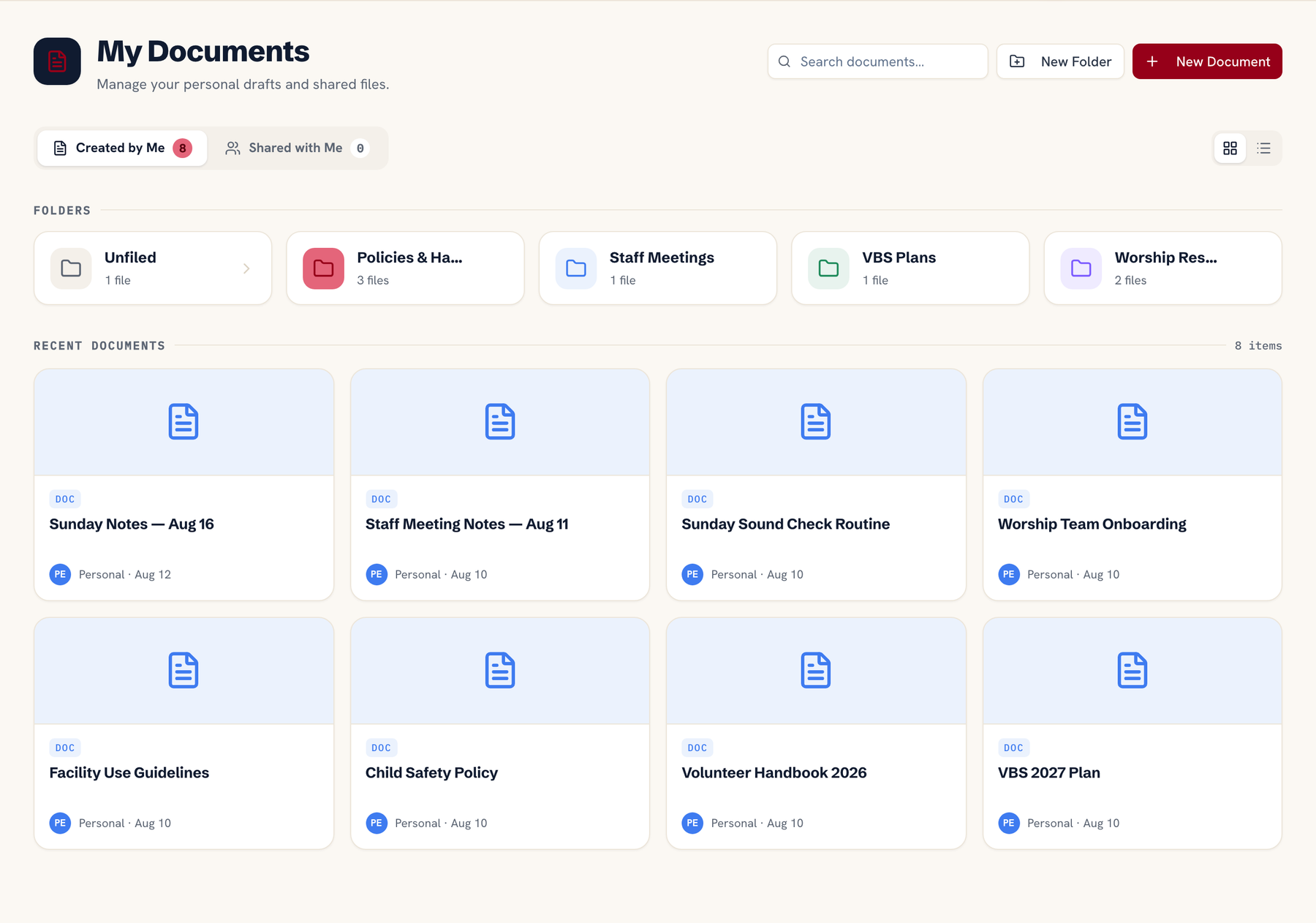Screen dimensions: 1316x923
Task: Click VBS 2027 Plan document icon
Action: pyautogui.click(x=1132, y=670)
